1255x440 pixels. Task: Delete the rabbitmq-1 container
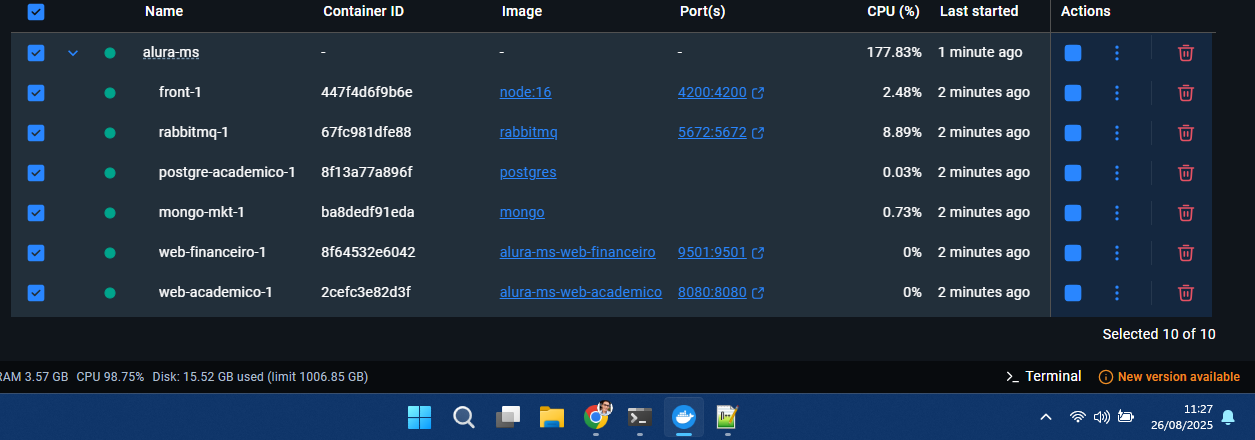[1185, 133]
